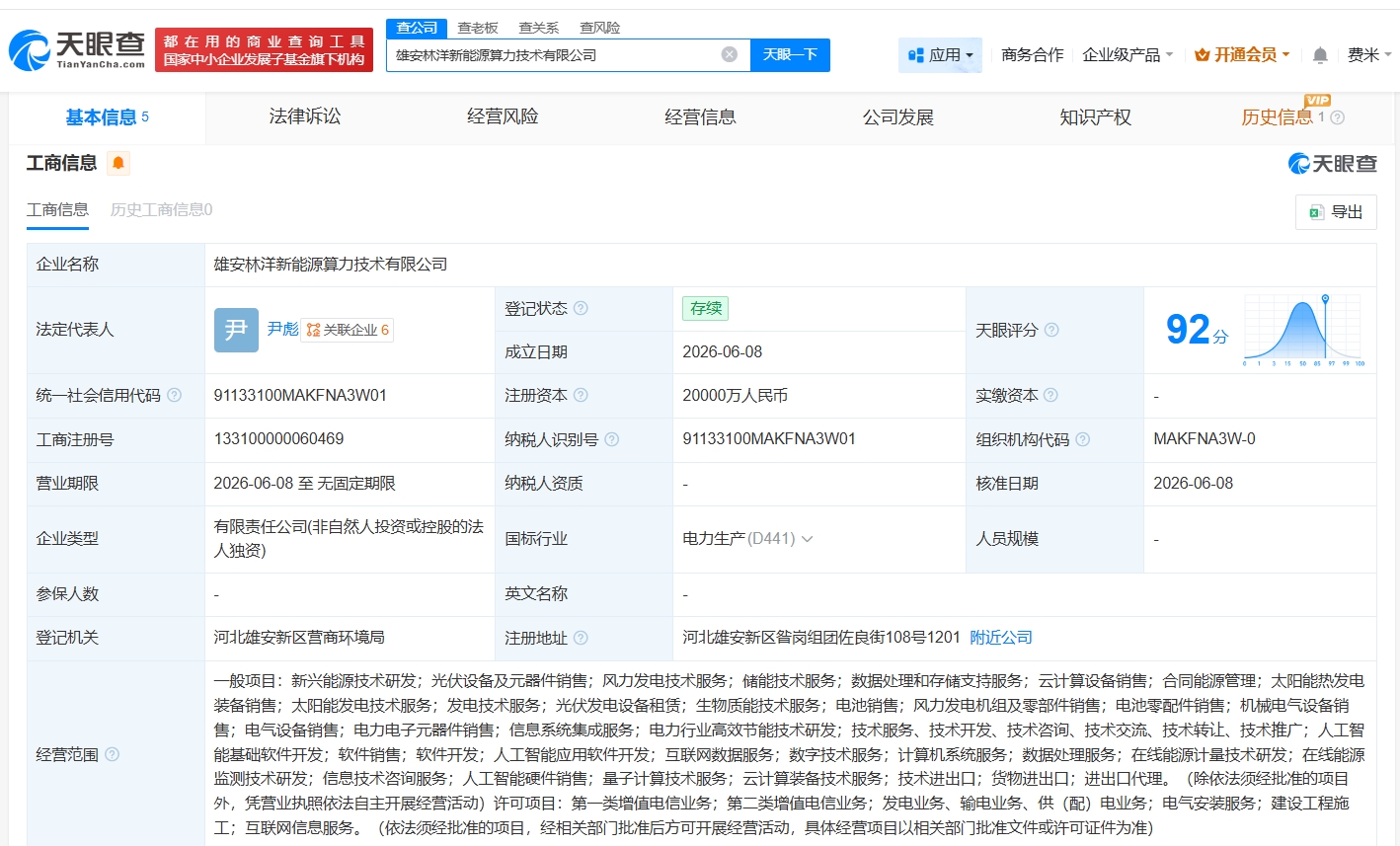
Task: Click help icon next to 经营范围
Action: click(112, 754)
